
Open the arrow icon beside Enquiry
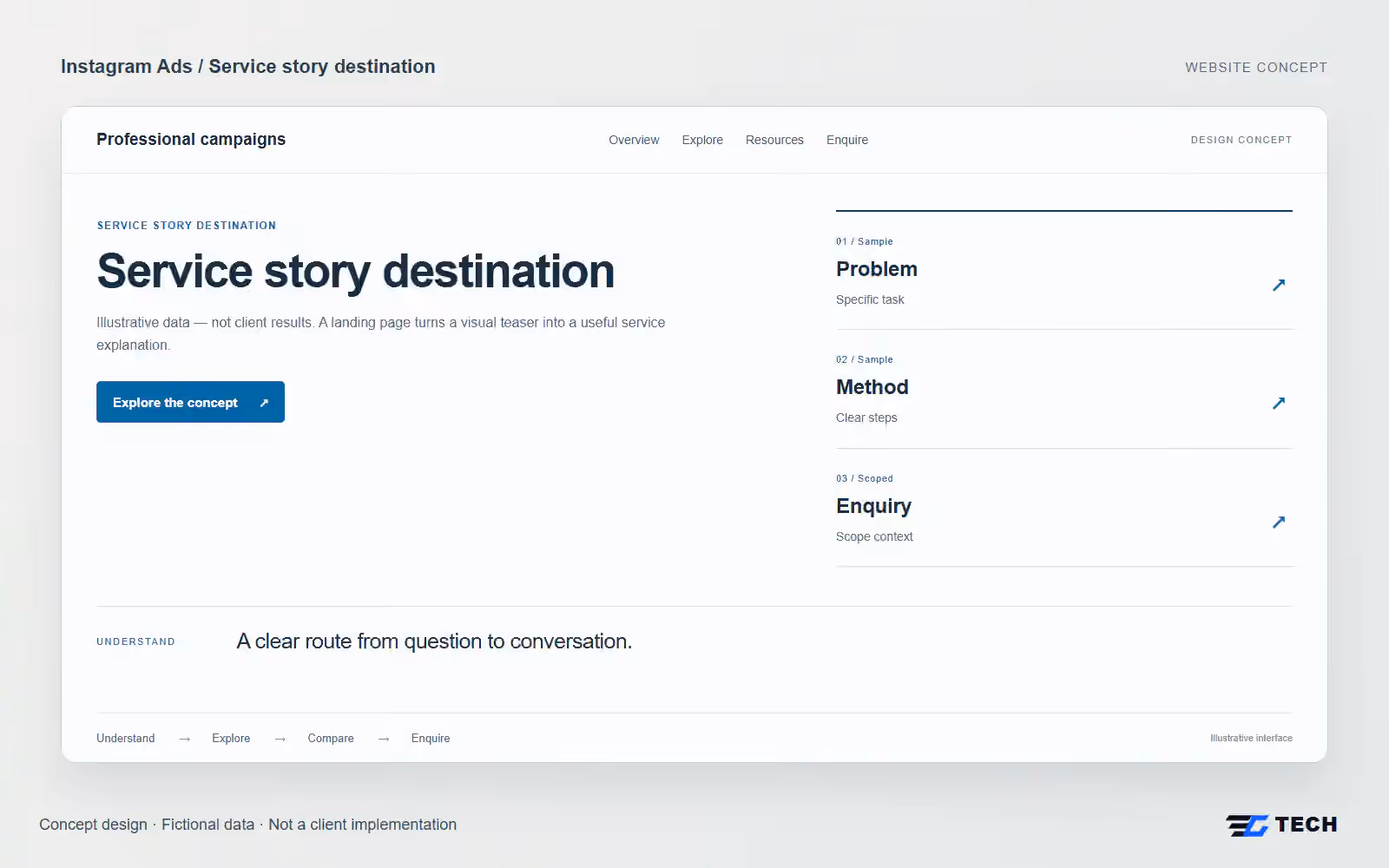point(1279,522)
